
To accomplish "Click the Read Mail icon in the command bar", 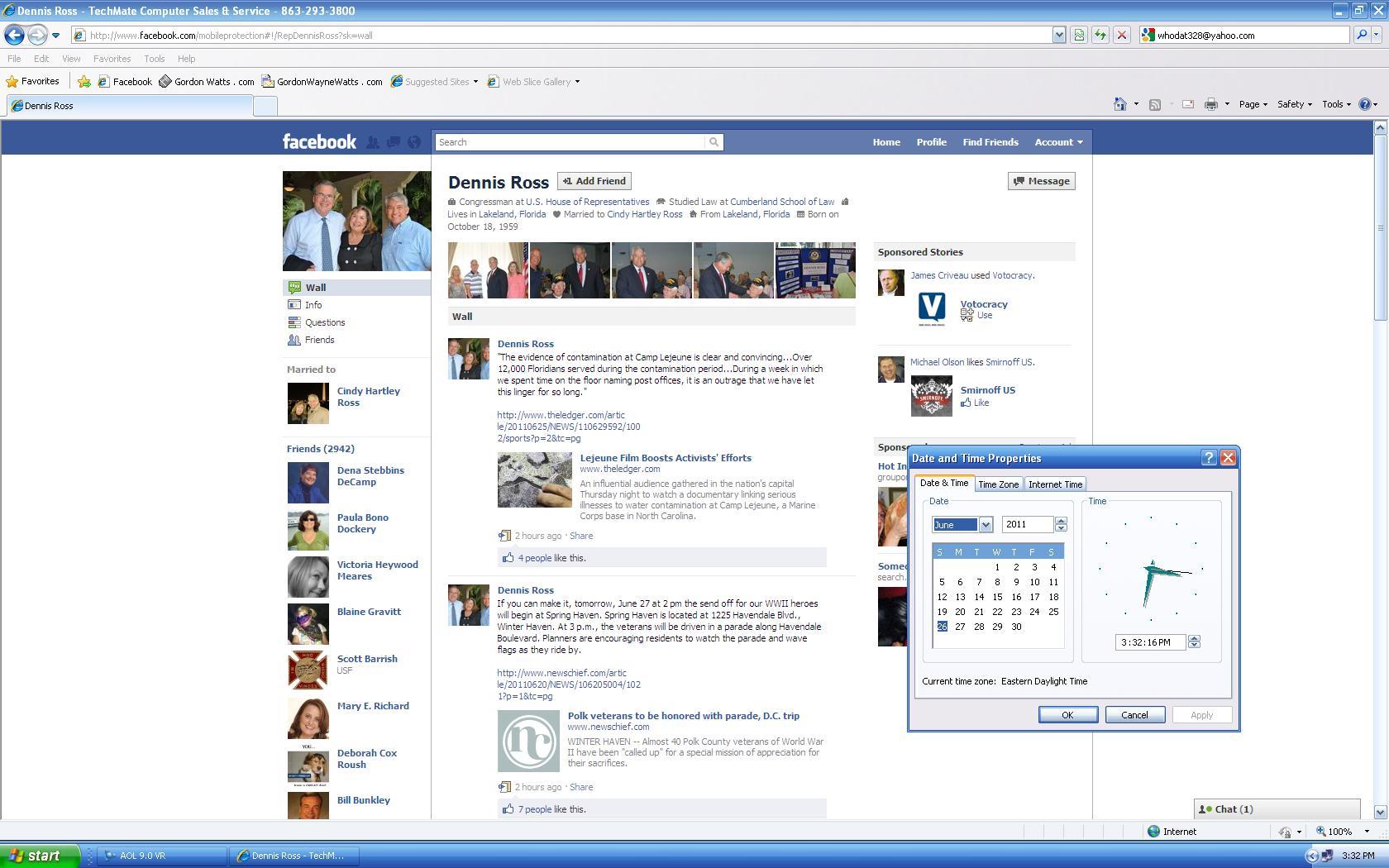I will pos(1188,104).
